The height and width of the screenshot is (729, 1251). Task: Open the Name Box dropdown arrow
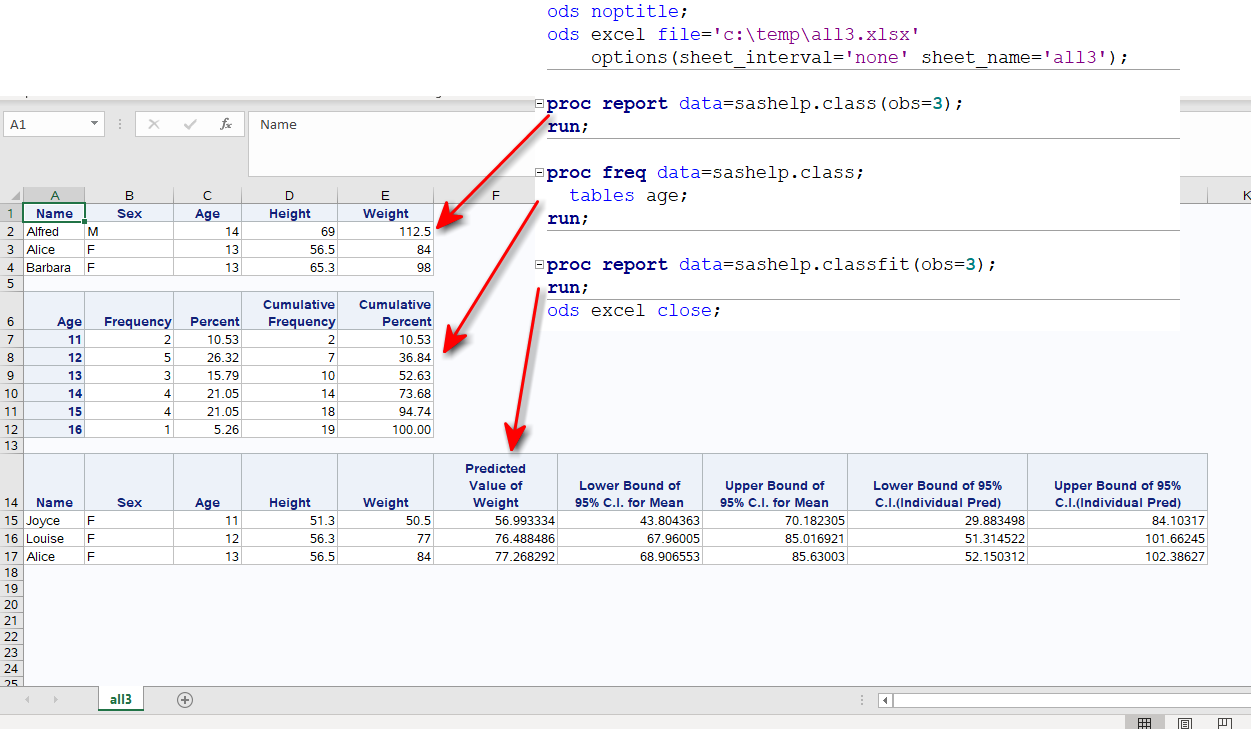(x=95, y=124)
